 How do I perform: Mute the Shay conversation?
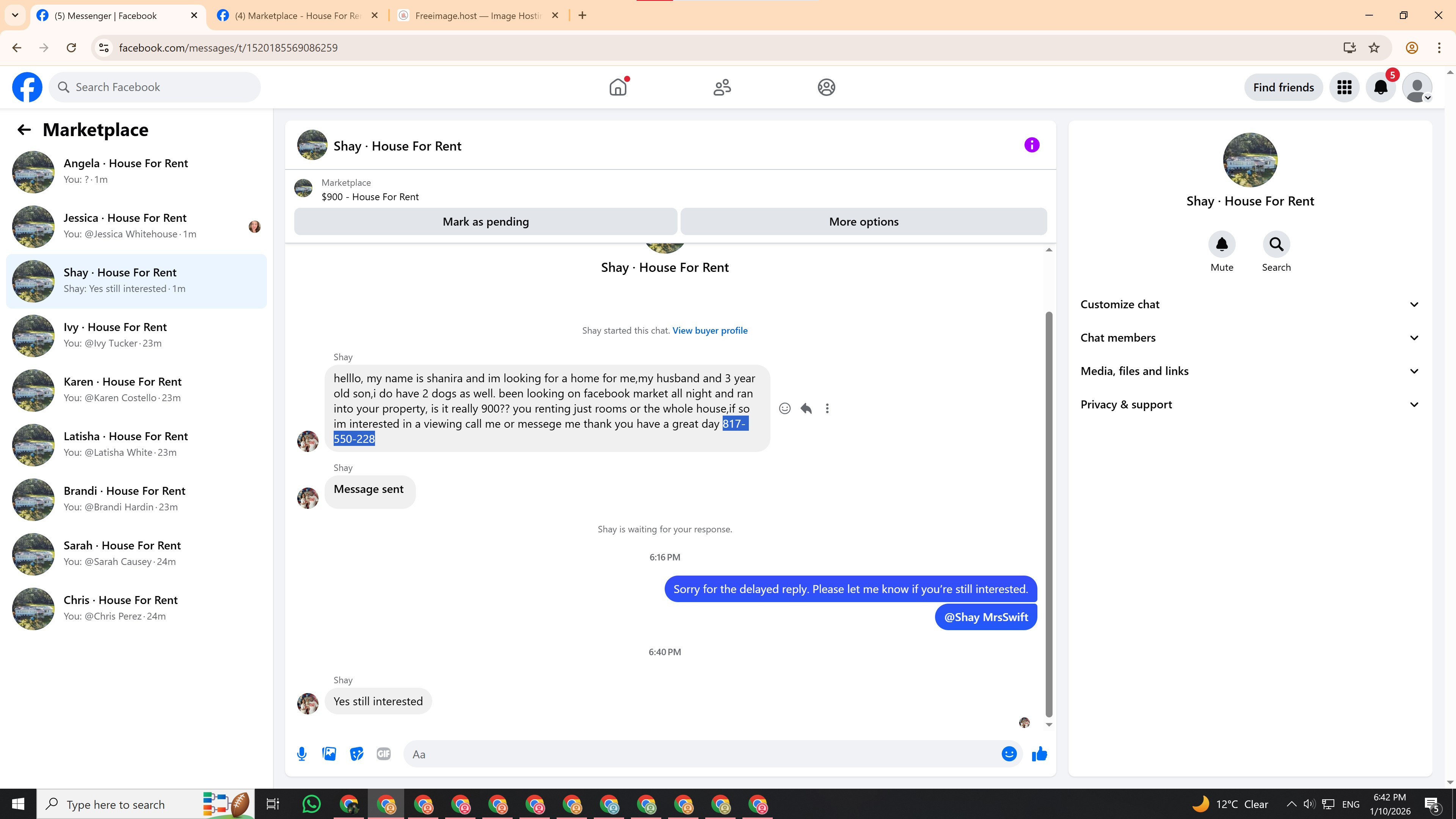[1221, 244]
